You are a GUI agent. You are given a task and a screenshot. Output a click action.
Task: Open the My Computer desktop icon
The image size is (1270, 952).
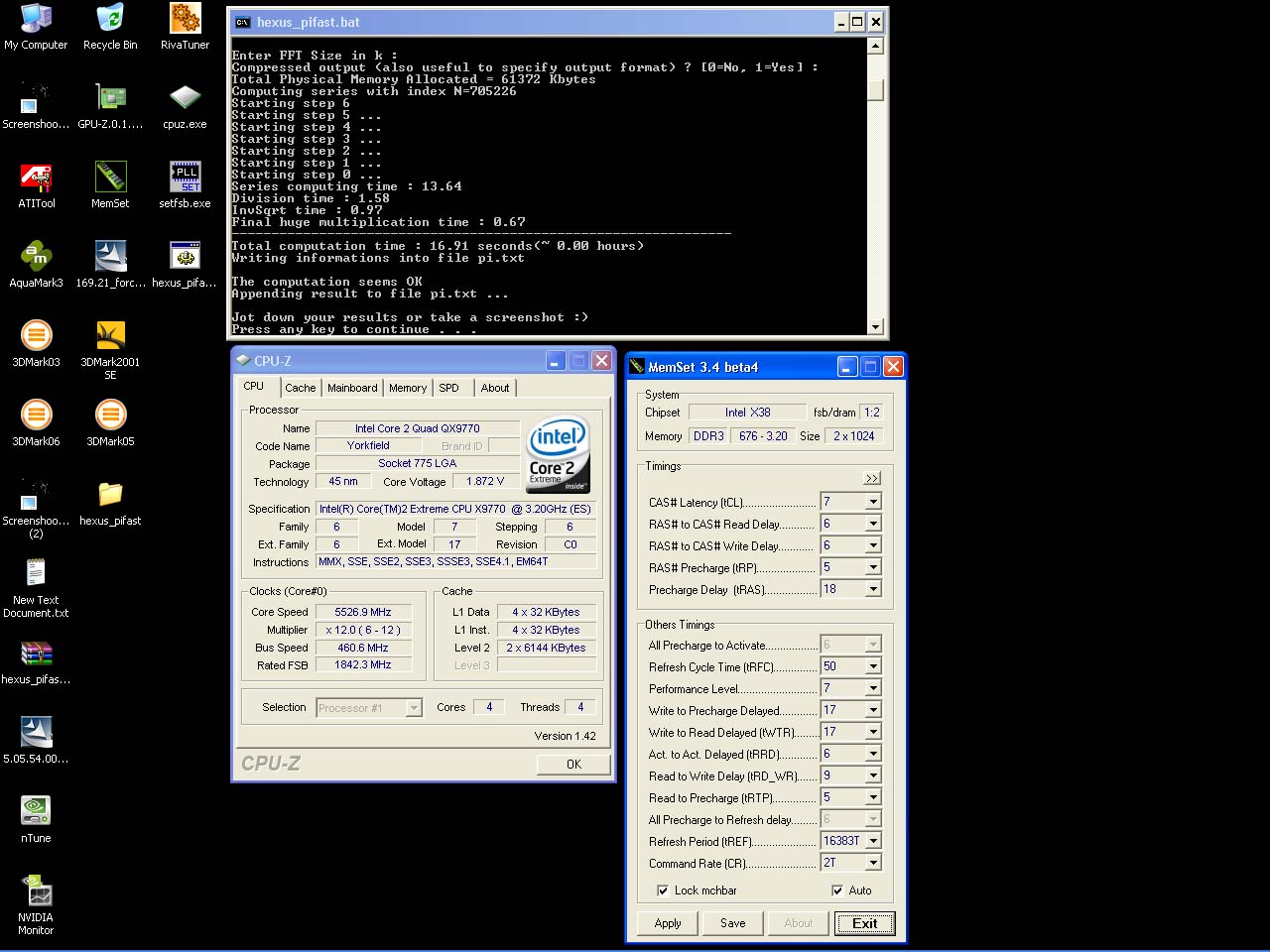(36, 27)
